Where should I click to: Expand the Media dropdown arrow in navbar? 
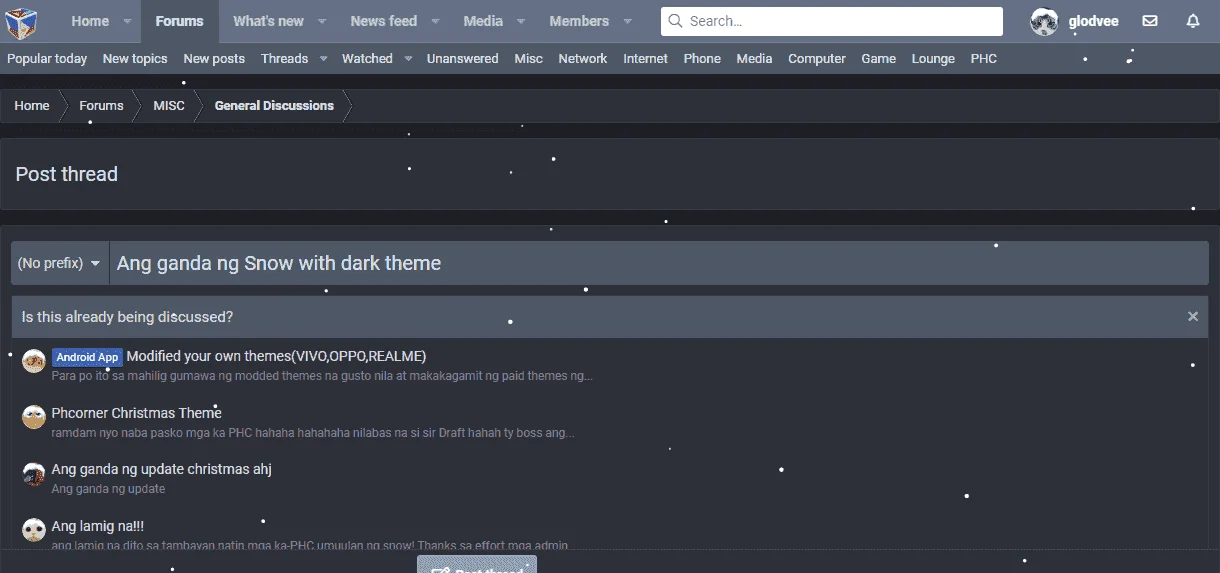tap(521, 21)
